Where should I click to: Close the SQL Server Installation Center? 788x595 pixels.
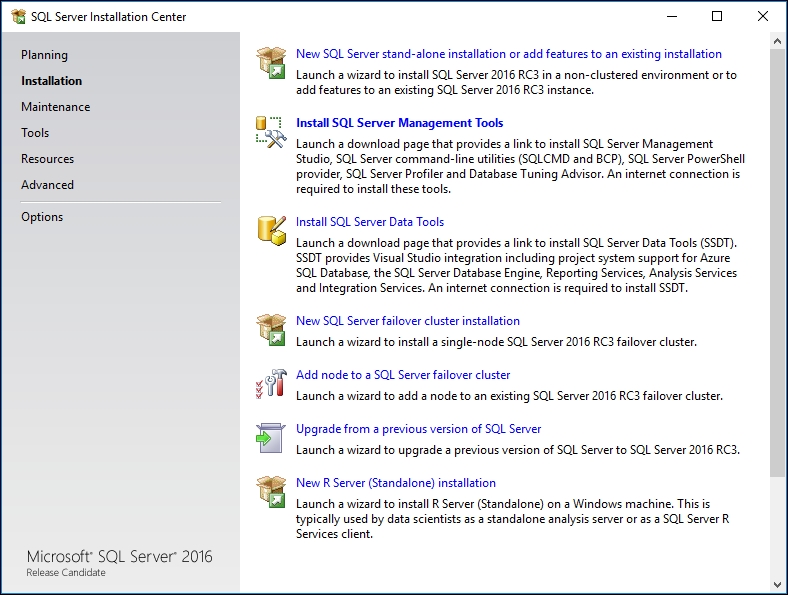point(763,17)
